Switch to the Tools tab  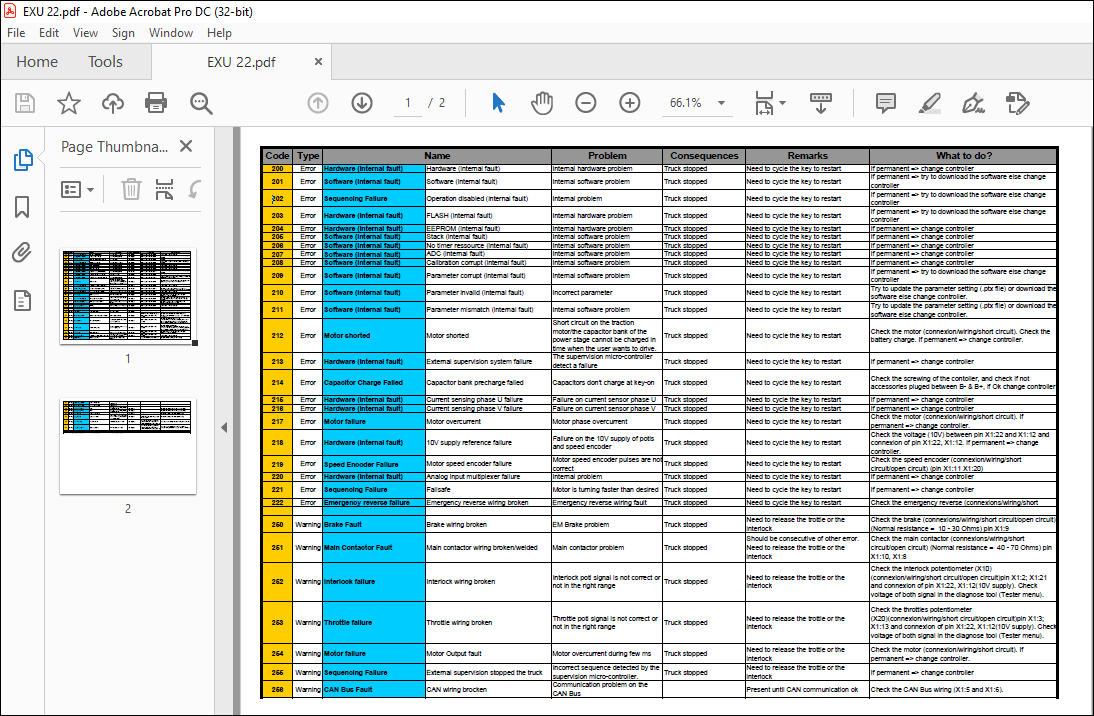(105, 61)
